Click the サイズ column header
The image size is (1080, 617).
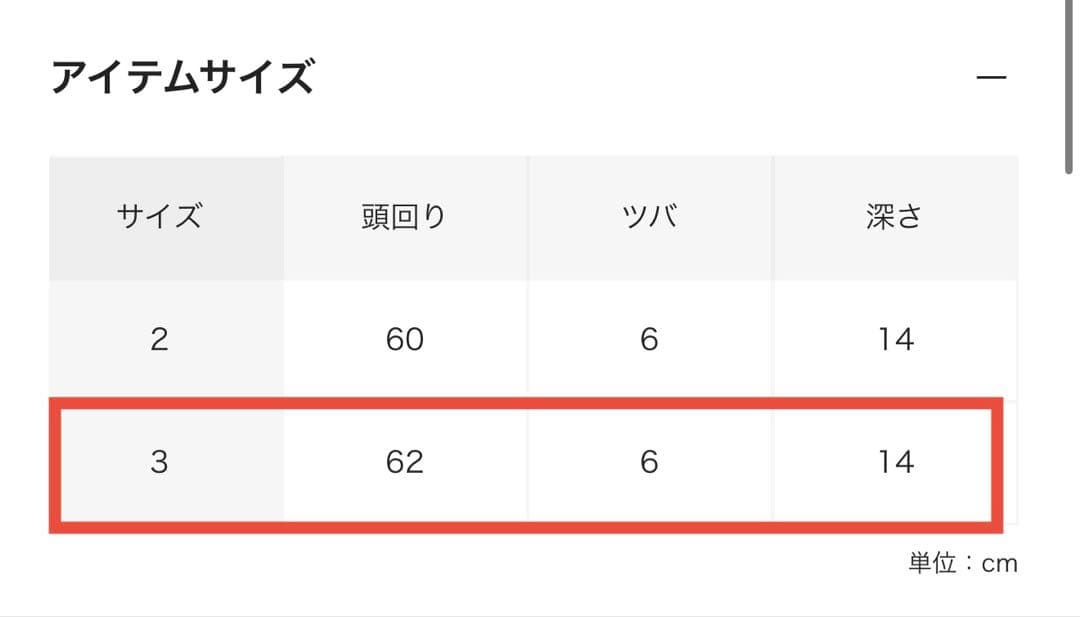159,217
